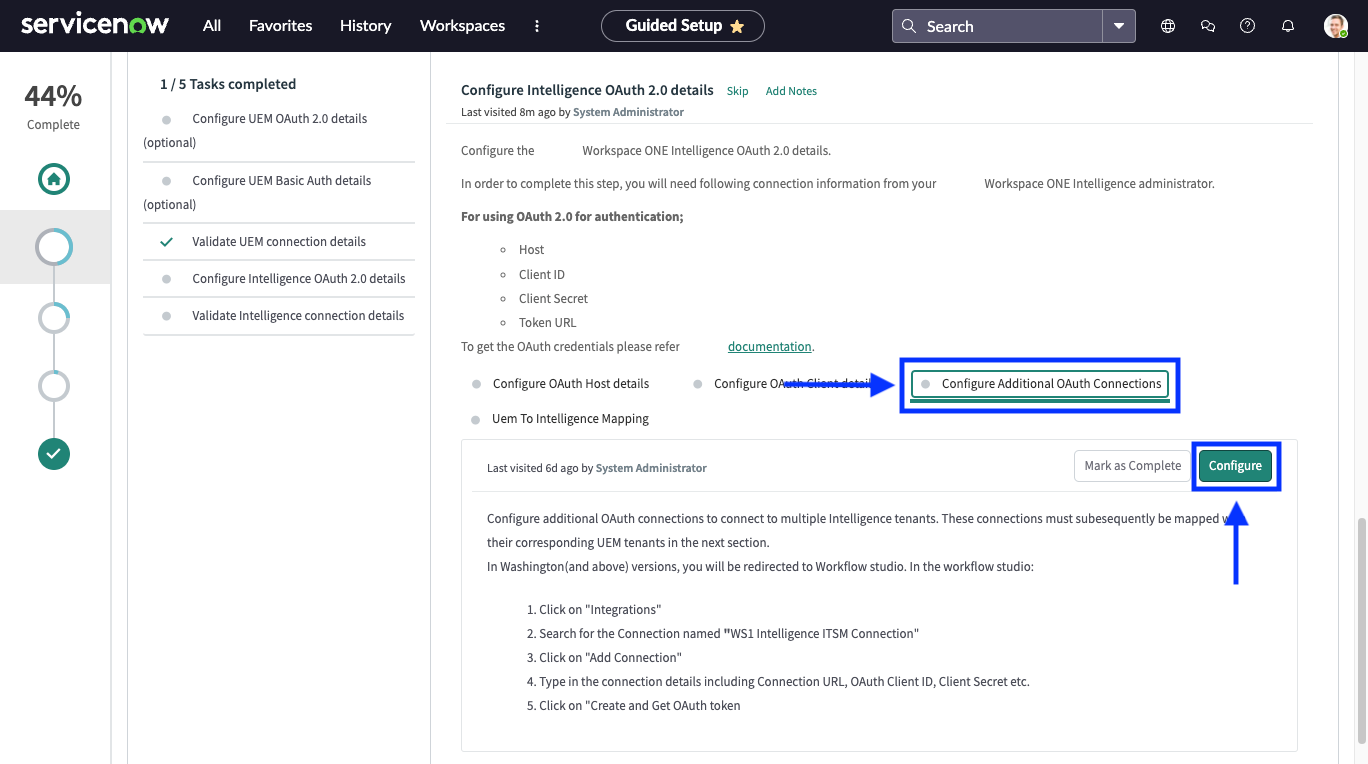Expand the completed green step circle in the progress track

coord(53,454)
